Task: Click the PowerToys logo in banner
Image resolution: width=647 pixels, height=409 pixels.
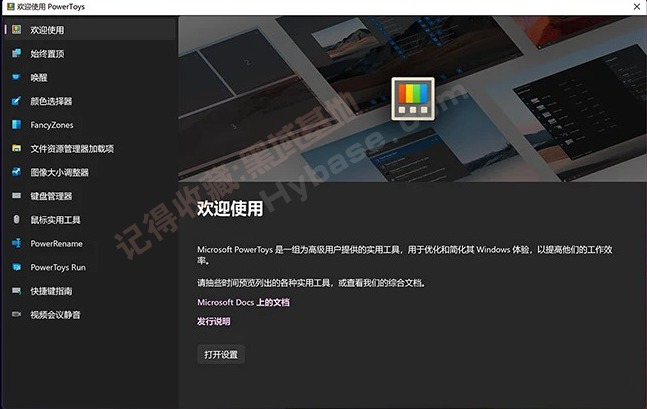Action: 413,99
